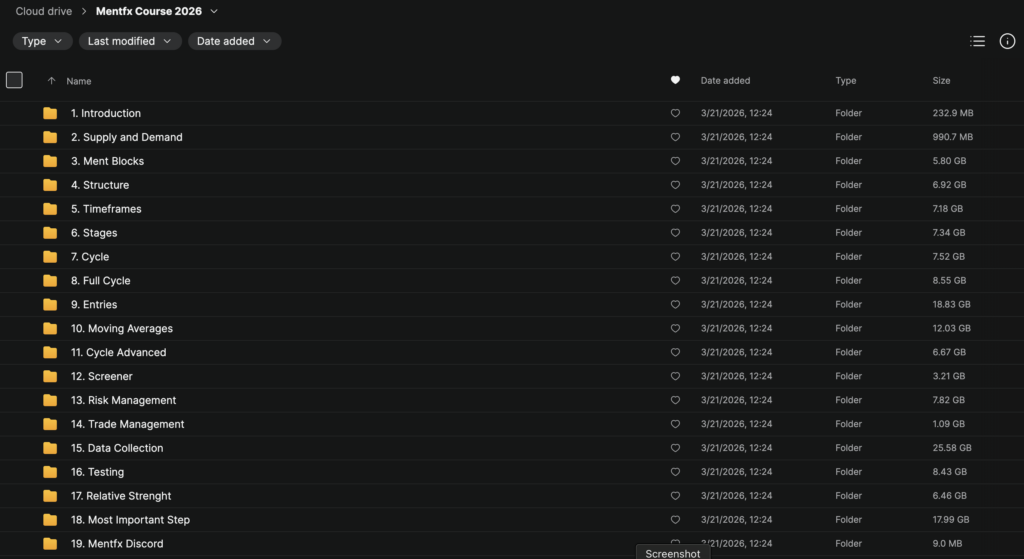
Task: Favorite the 16. Testing folder
Action: (x=675, y=472)
